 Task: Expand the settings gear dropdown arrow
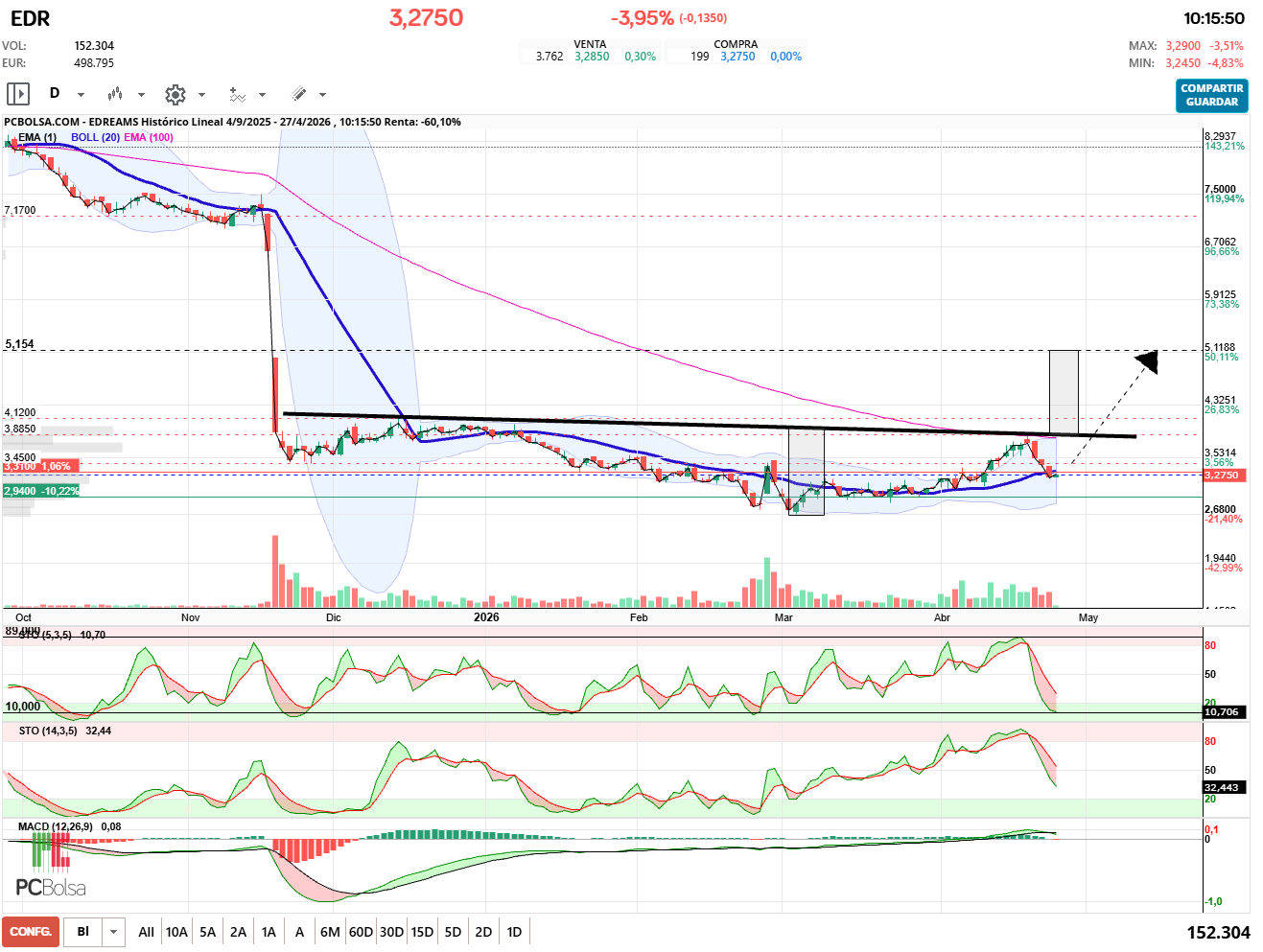tap(201, 95)
